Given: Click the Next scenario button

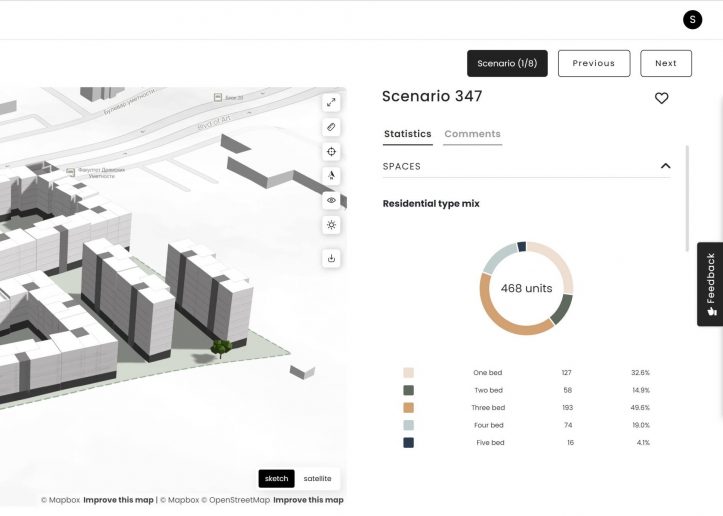Looking at the screenshot, I should coord(665,63).
